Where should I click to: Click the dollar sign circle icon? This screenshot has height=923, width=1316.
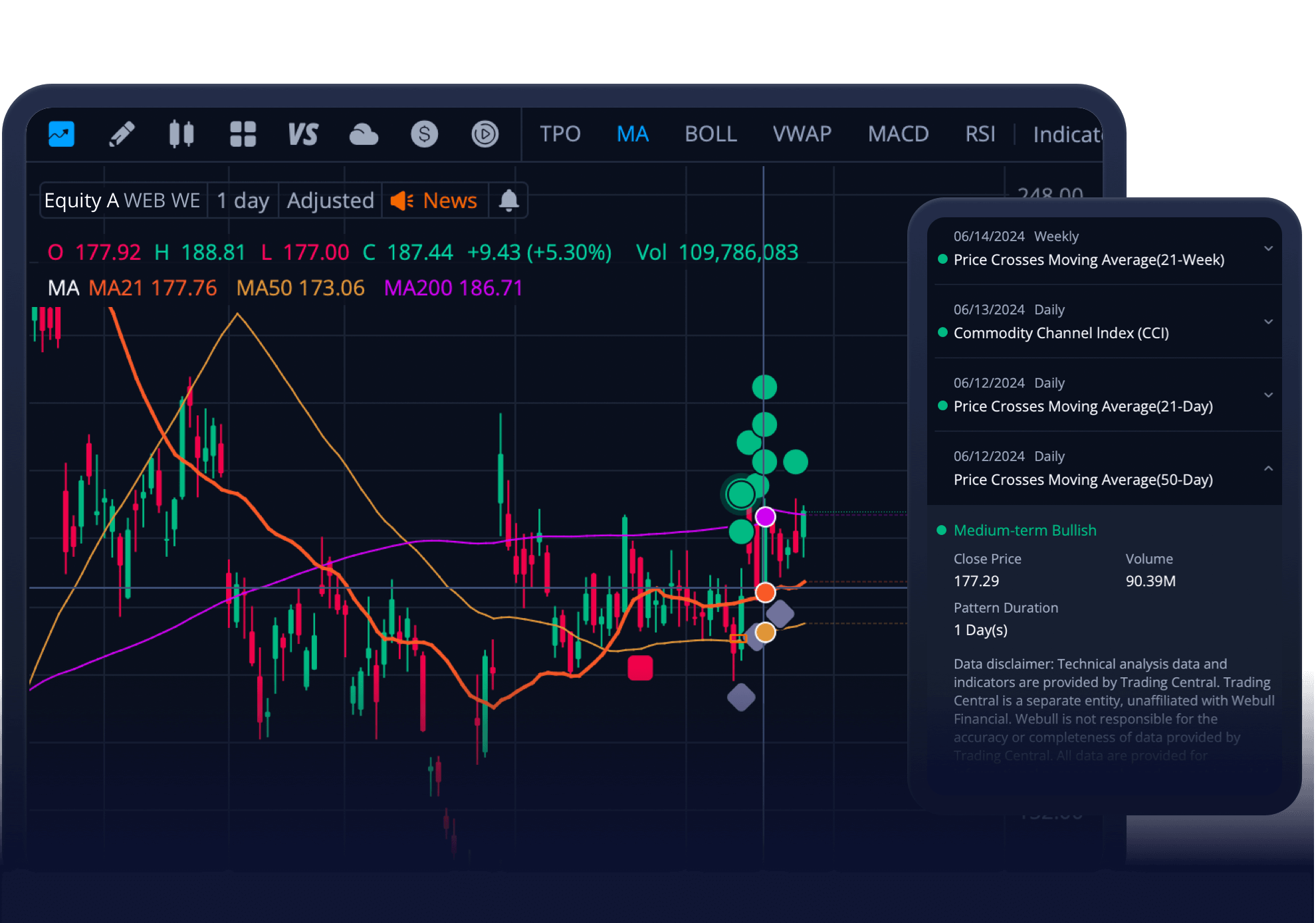424,134
